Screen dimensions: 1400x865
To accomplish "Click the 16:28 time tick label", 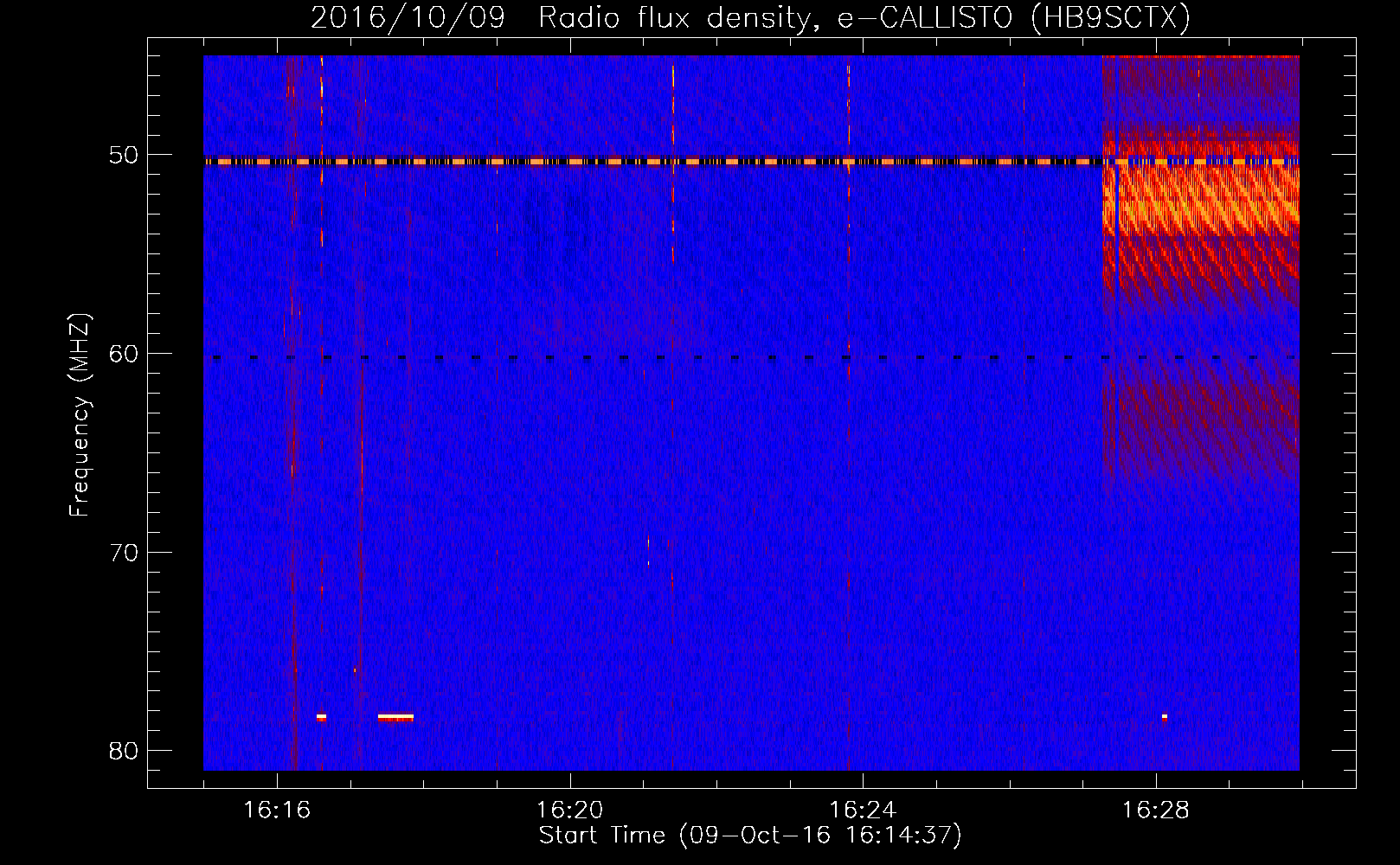I will (x=1156, y=810).
